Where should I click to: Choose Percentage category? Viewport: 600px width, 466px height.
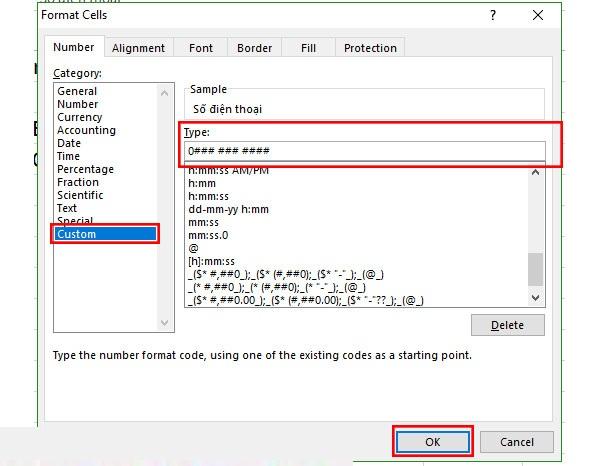[85, 169]
